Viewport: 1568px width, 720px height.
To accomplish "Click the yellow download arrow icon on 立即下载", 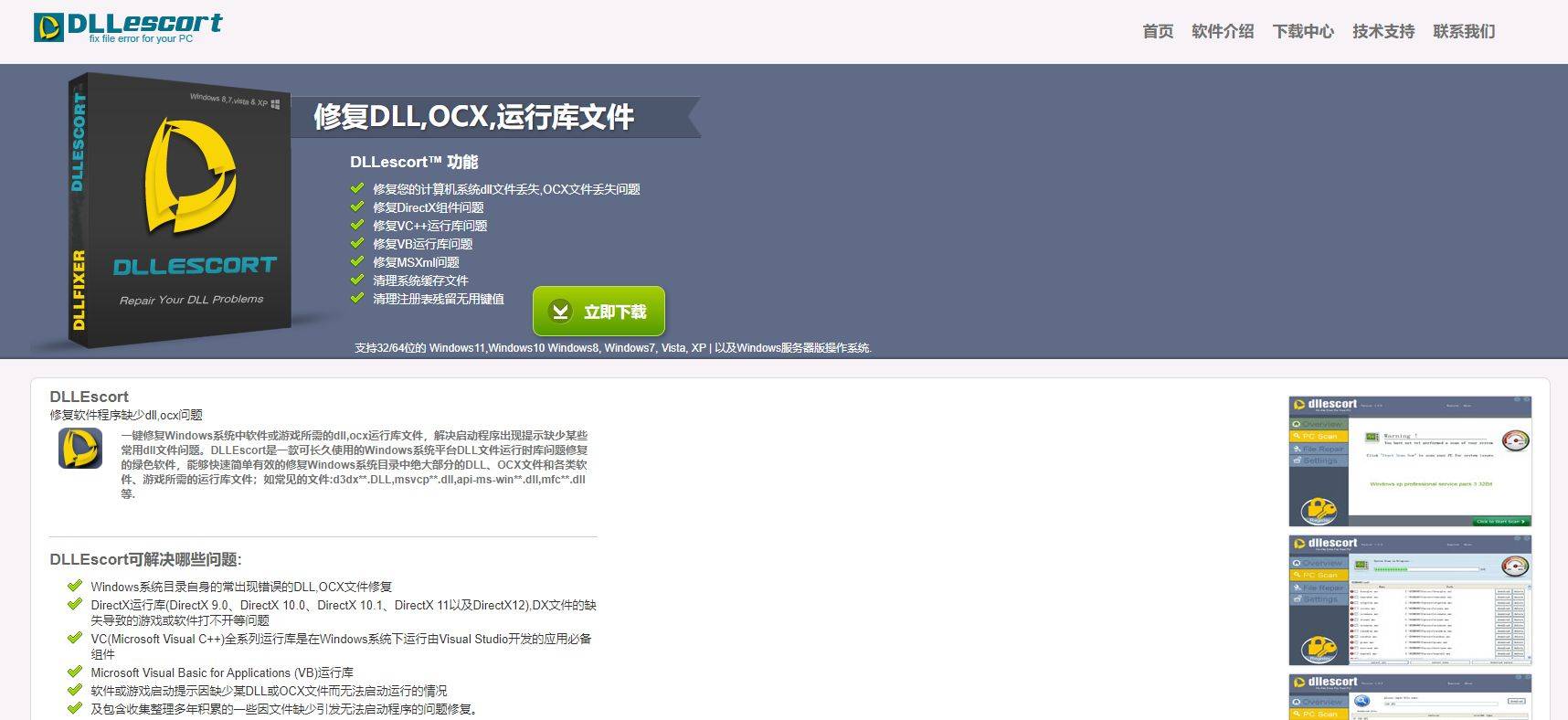I will (x=560, y=312).
